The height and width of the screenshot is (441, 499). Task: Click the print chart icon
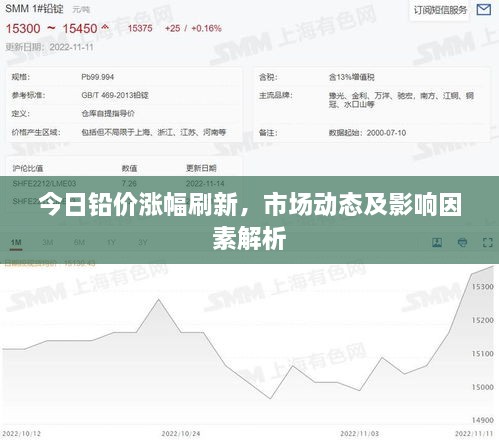[x=462, y=242]
